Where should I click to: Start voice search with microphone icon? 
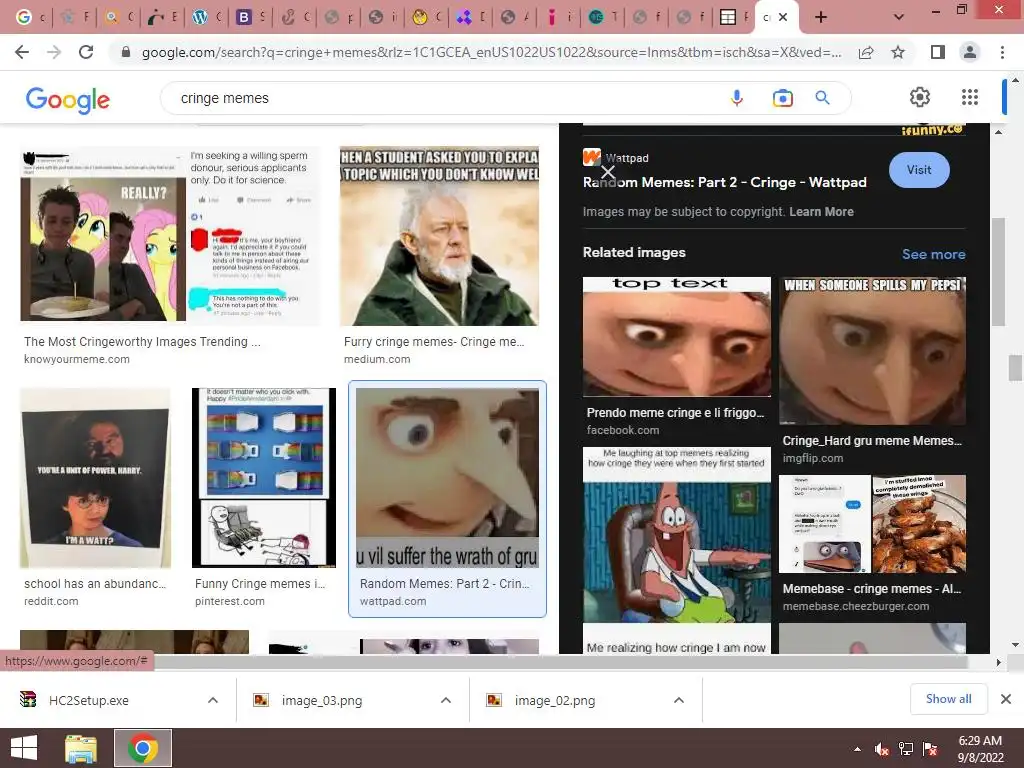(x=737, y=98)
